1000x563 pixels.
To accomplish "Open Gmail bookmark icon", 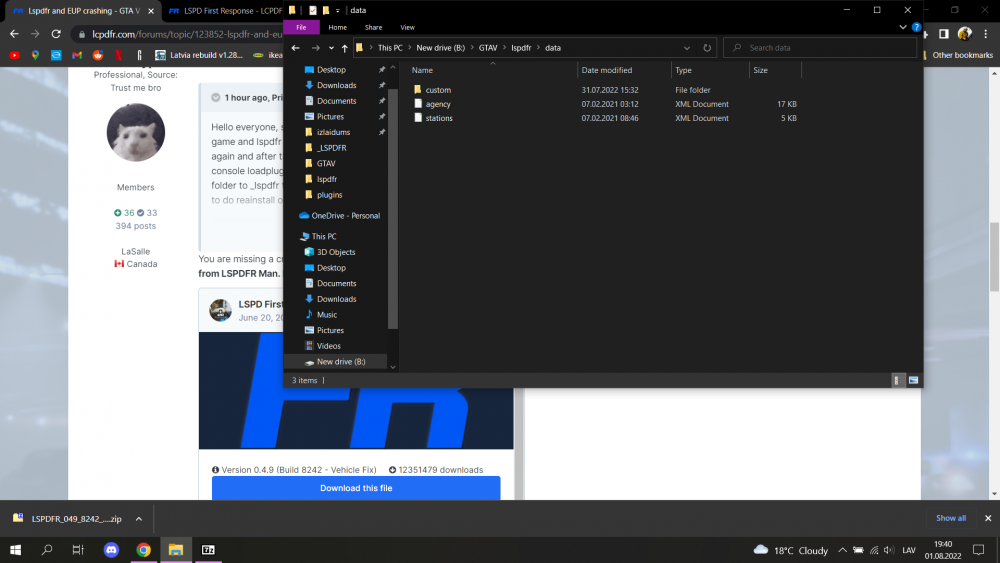I will coord(77,55).
